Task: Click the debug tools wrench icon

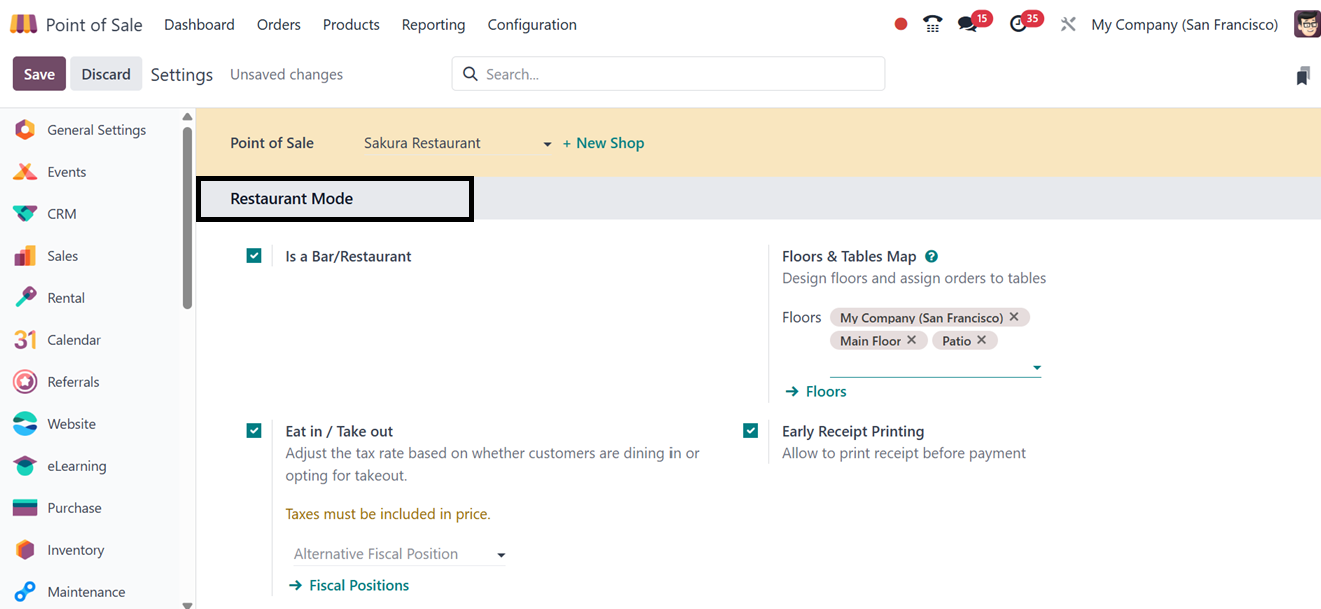Action: 1068,25
